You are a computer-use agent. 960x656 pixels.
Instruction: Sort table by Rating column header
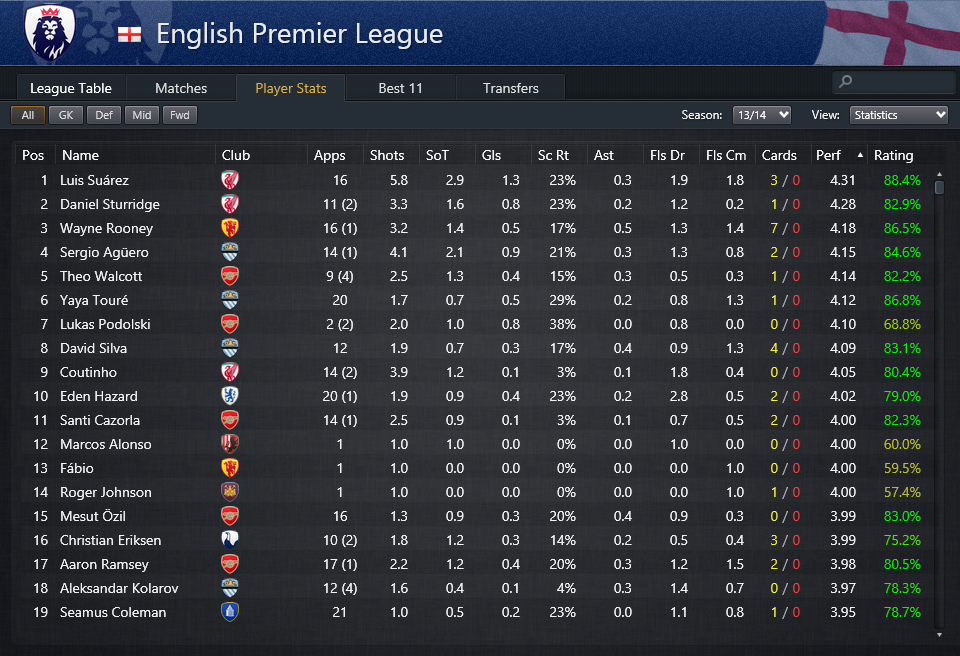[893, 155]
